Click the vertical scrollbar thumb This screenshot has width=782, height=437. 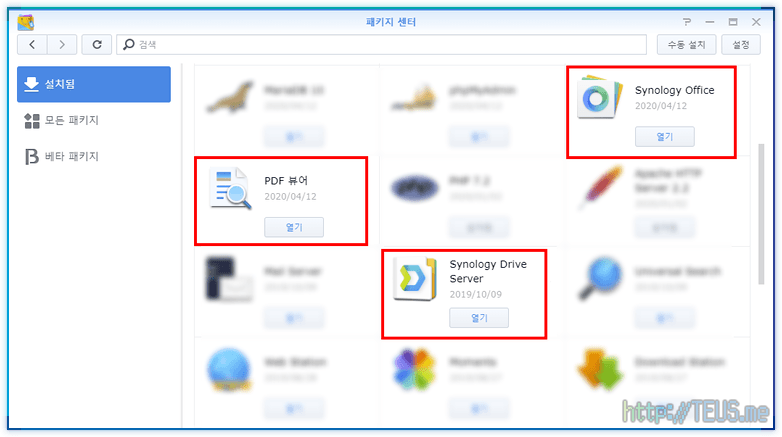(x=761, y=214)
